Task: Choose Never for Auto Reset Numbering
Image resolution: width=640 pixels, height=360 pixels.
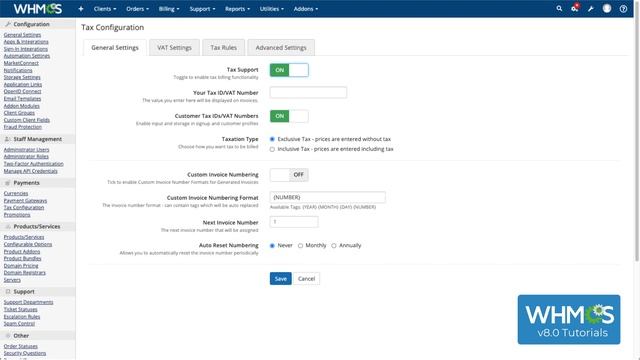Action: tap(272, 246)
